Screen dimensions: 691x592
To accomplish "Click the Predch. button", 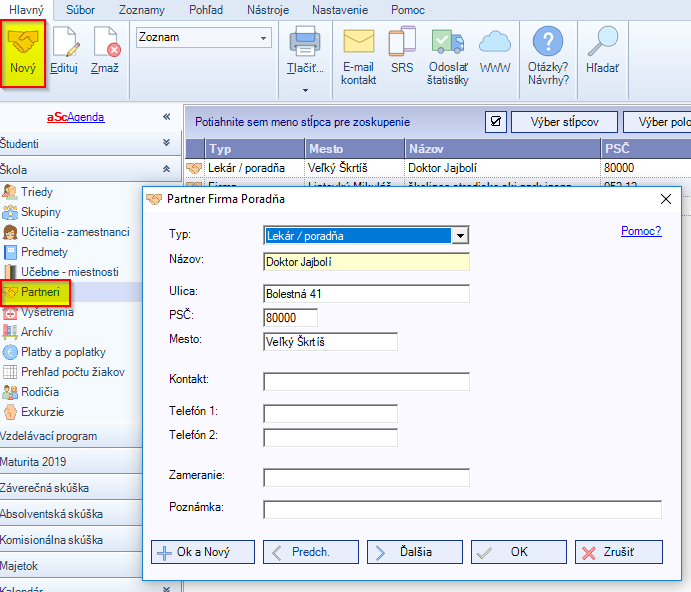I will coord(311,552).
